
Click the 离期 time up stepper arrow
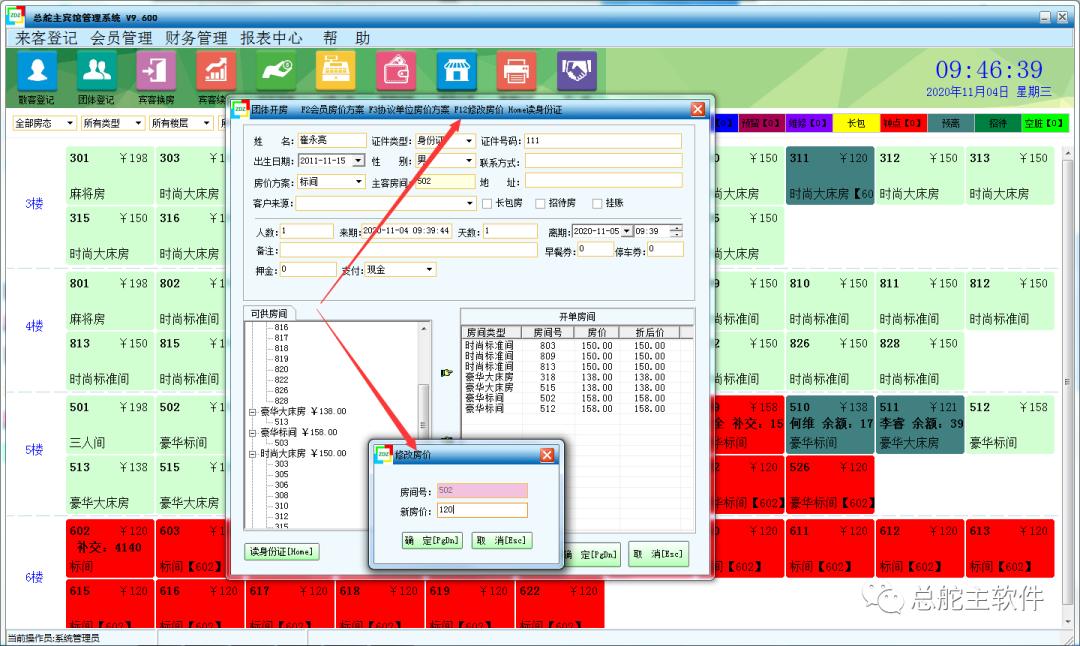(677, 226)
